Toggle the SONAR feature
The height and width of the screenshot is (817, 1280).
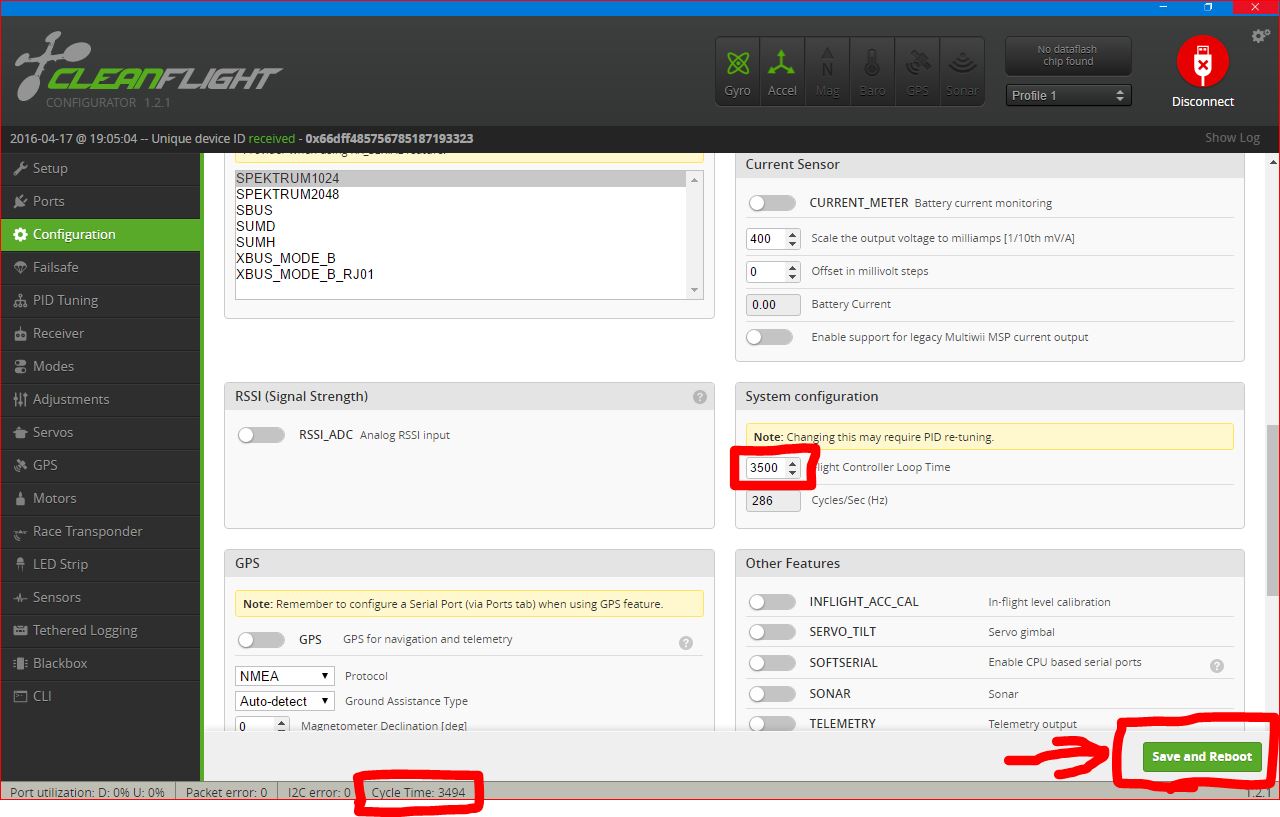click(770, 693)
